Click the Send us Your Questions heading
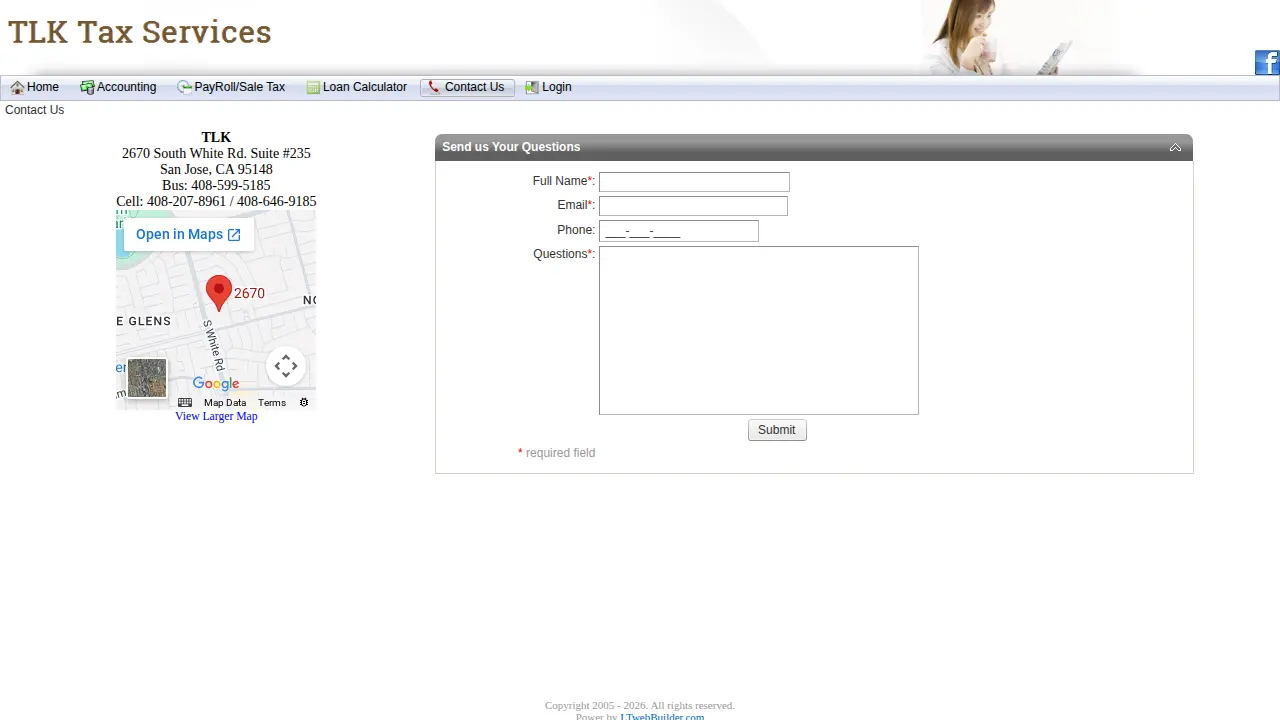Viewport: 1280px width, 720px height. (511, 147)
